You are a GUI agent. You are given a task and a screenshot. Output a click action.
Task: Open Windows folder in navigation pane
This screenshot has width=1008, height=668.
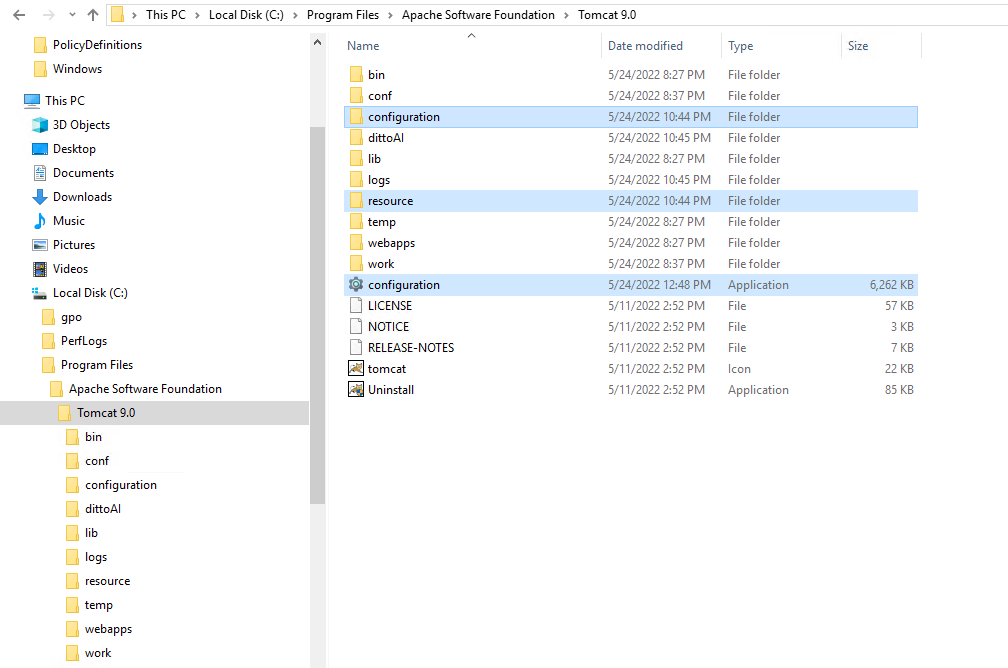[77, 69]
